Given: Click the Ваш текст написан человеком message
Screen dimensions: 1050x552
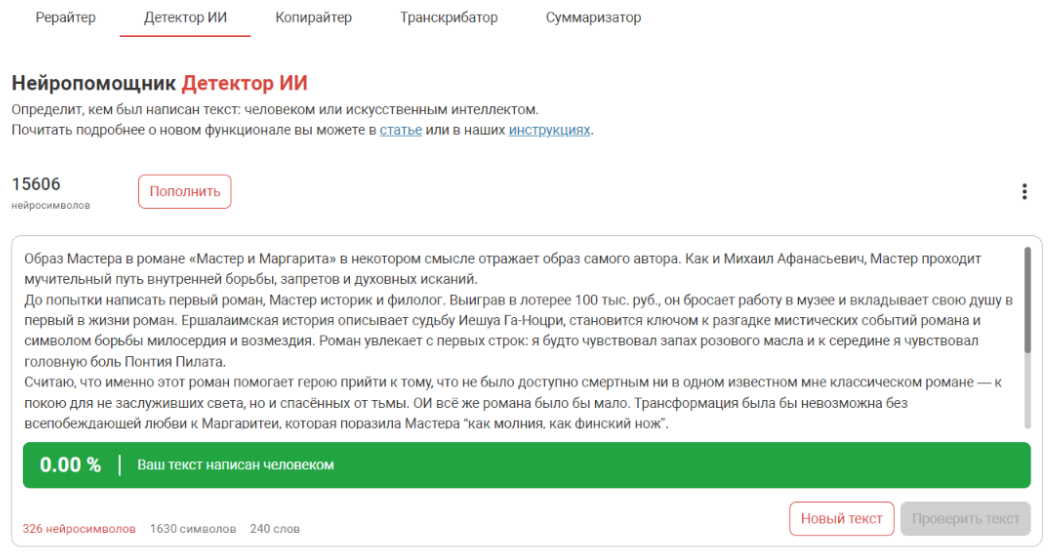Looking at the screenshot, I should 236,465.
